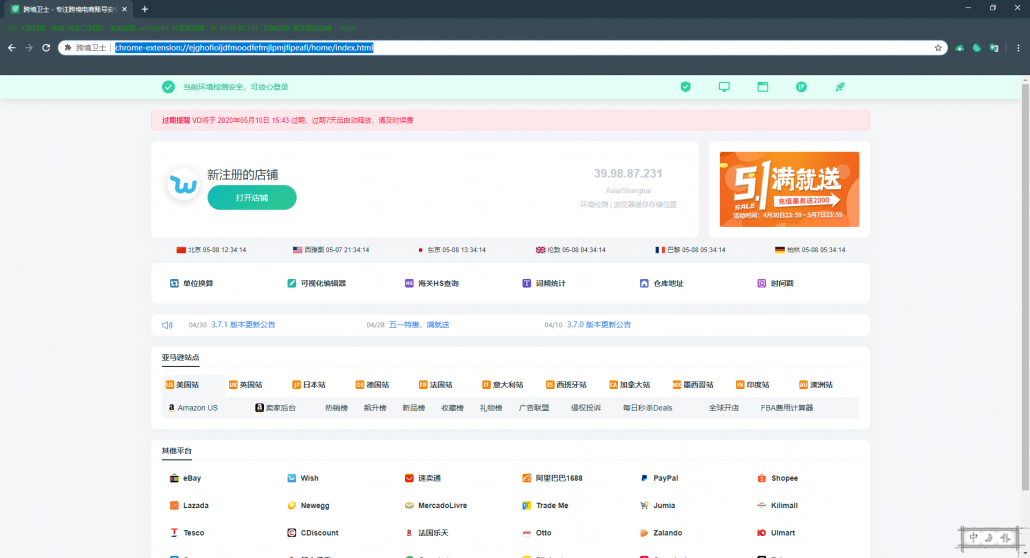Open the Jumia shortcut

point(658,505)
